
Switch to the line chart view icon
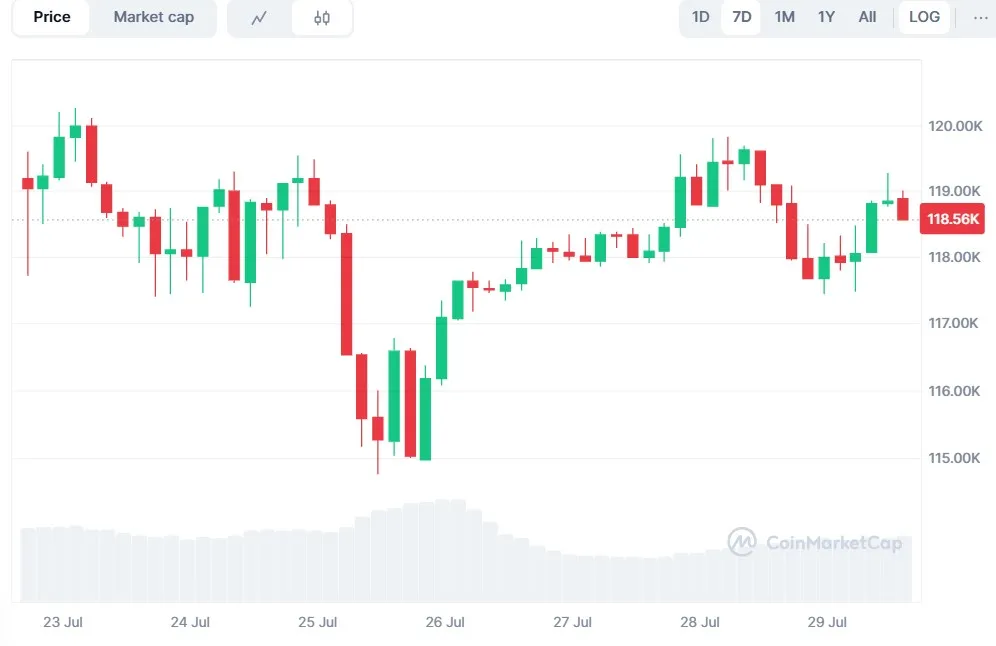point(259,17)
